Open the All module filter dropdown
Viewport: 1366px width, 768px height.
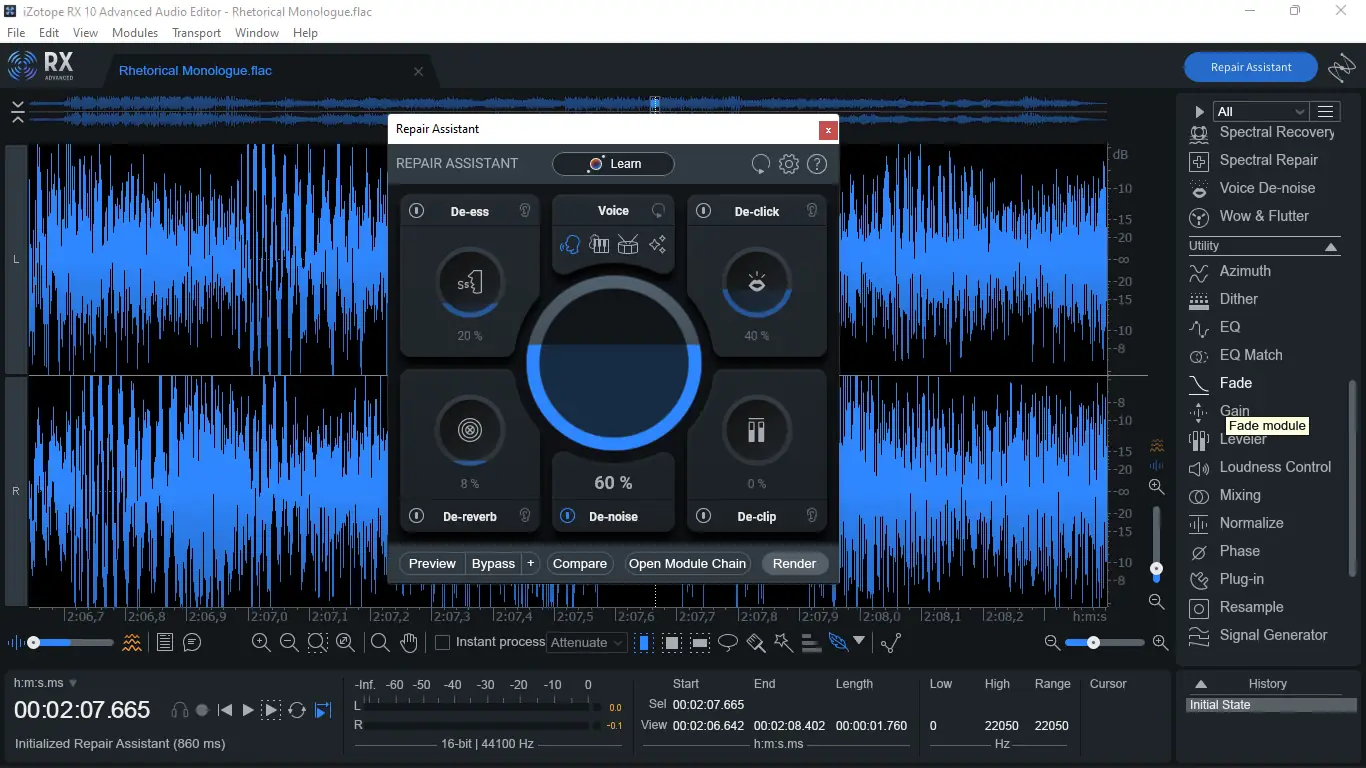(x=1260, y=112)
